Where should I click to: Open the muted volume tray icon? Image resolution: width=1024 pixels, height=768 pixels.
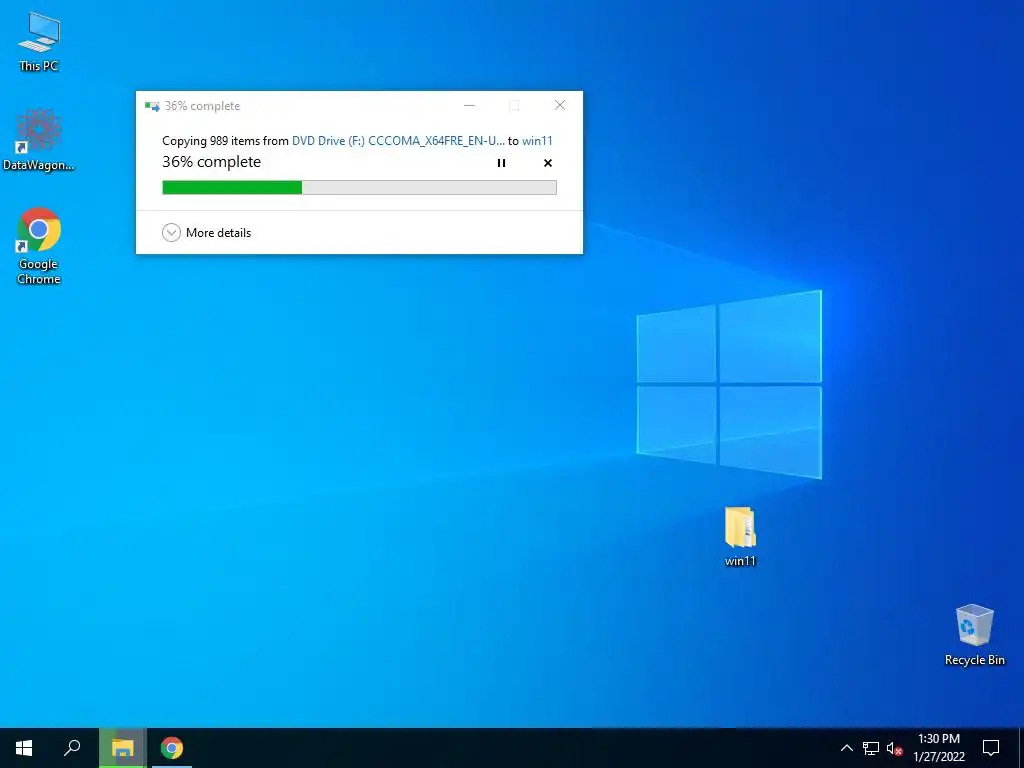click(895, 748)
